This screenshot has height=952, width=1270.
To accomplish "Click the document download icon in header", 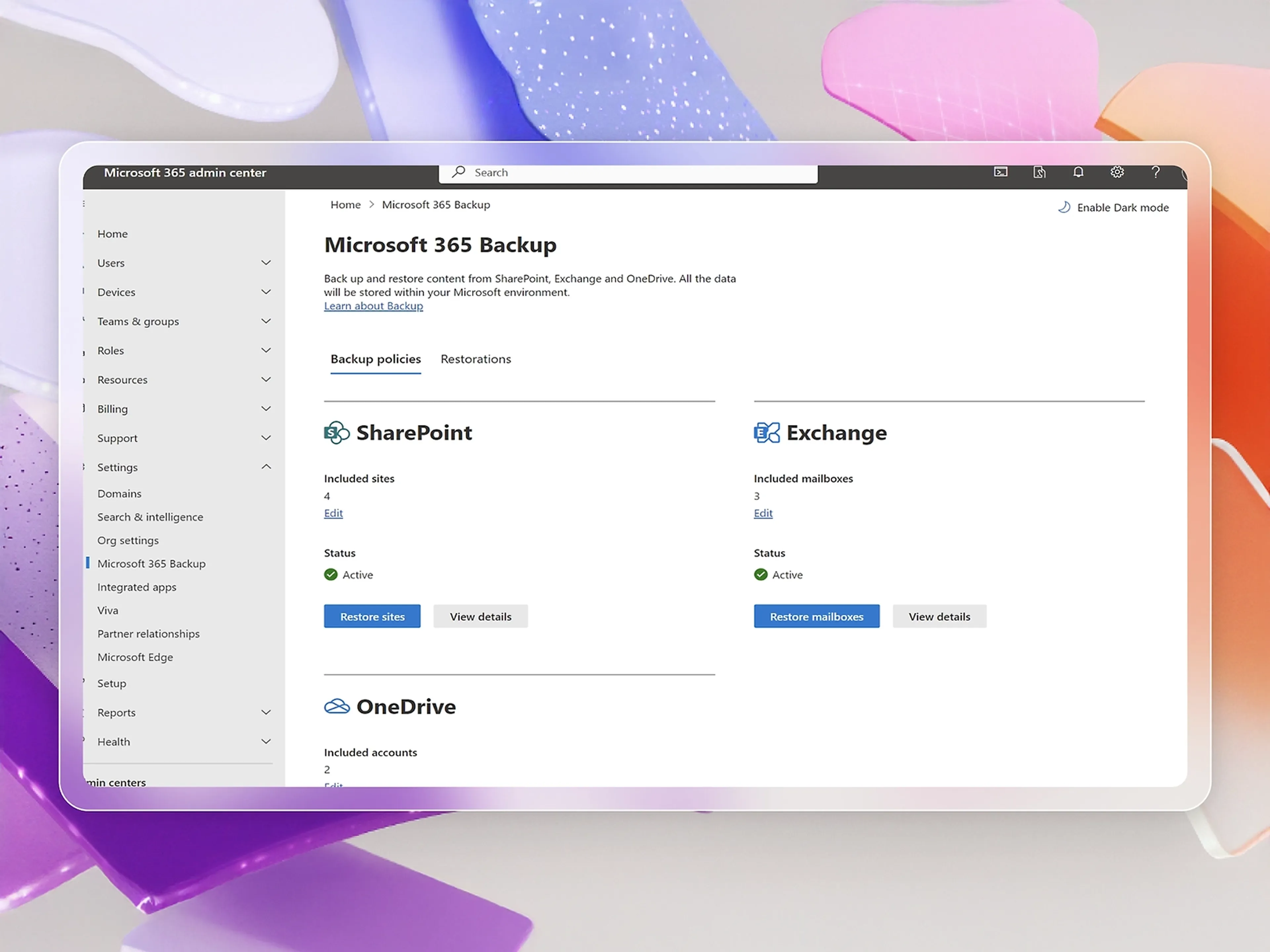I will click(1039, 172).
